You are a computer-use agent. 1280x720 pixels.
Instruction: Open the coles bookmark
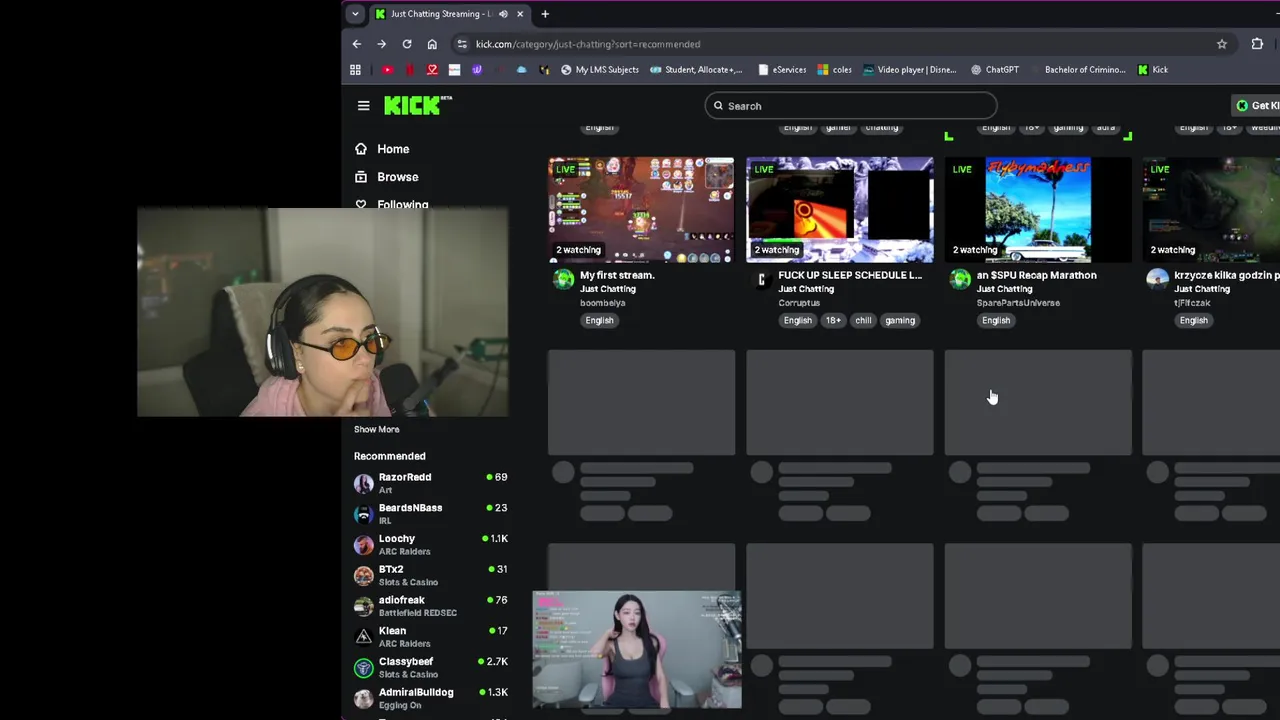tap(835, 70)
